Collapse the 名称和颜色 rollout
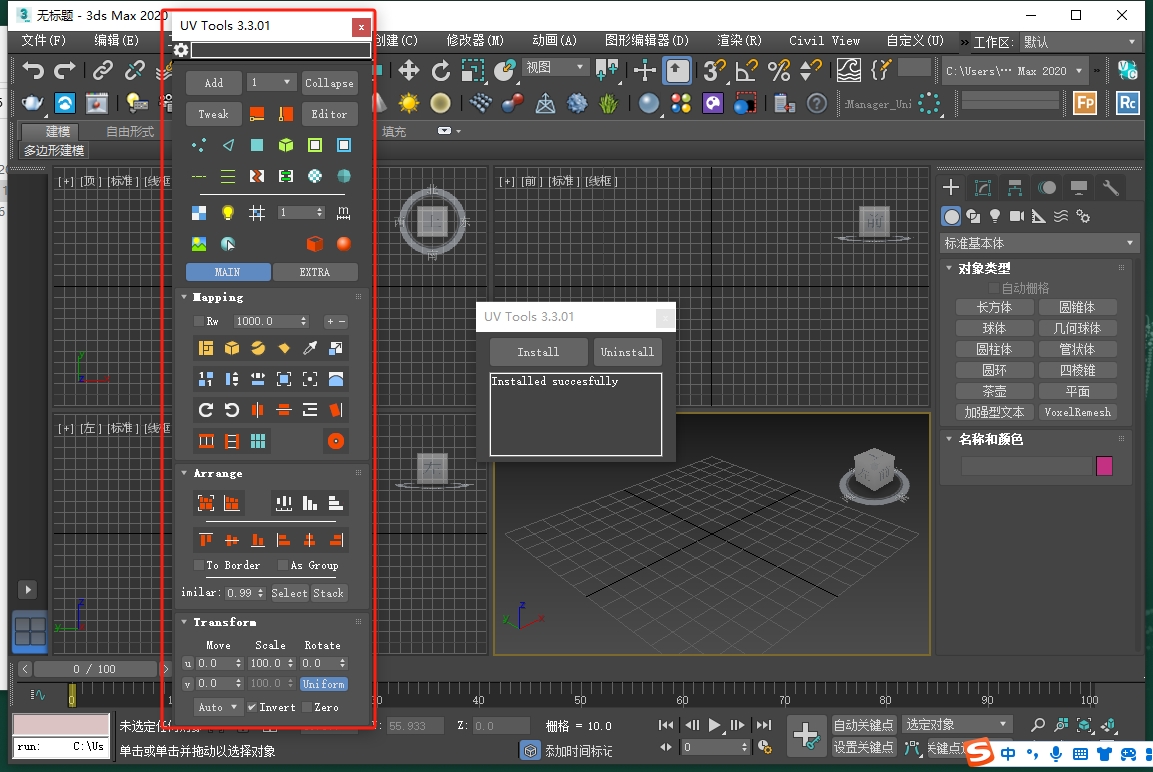The width and height of the screenshot is (1153, 772). click(949, 439)
